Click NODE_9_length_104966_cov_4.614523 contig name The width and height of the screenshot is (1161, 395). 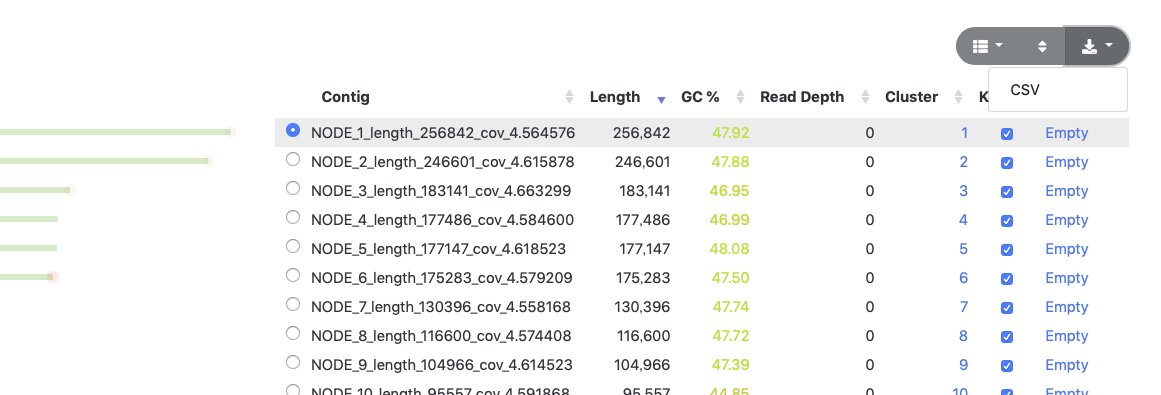tap(442, 365)
